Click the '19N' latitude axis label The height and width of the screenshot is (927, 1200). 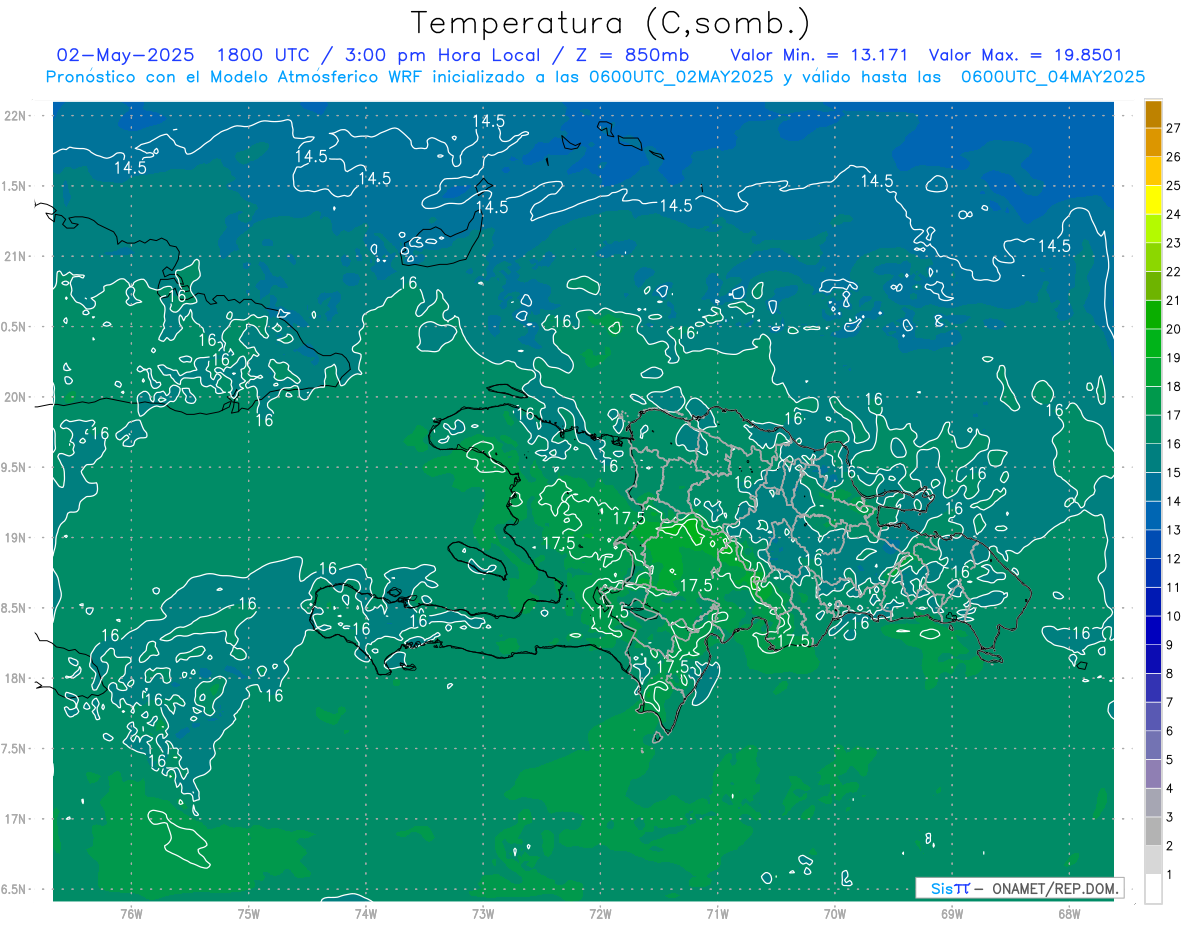pyautogui.click(x=17, y=538)
